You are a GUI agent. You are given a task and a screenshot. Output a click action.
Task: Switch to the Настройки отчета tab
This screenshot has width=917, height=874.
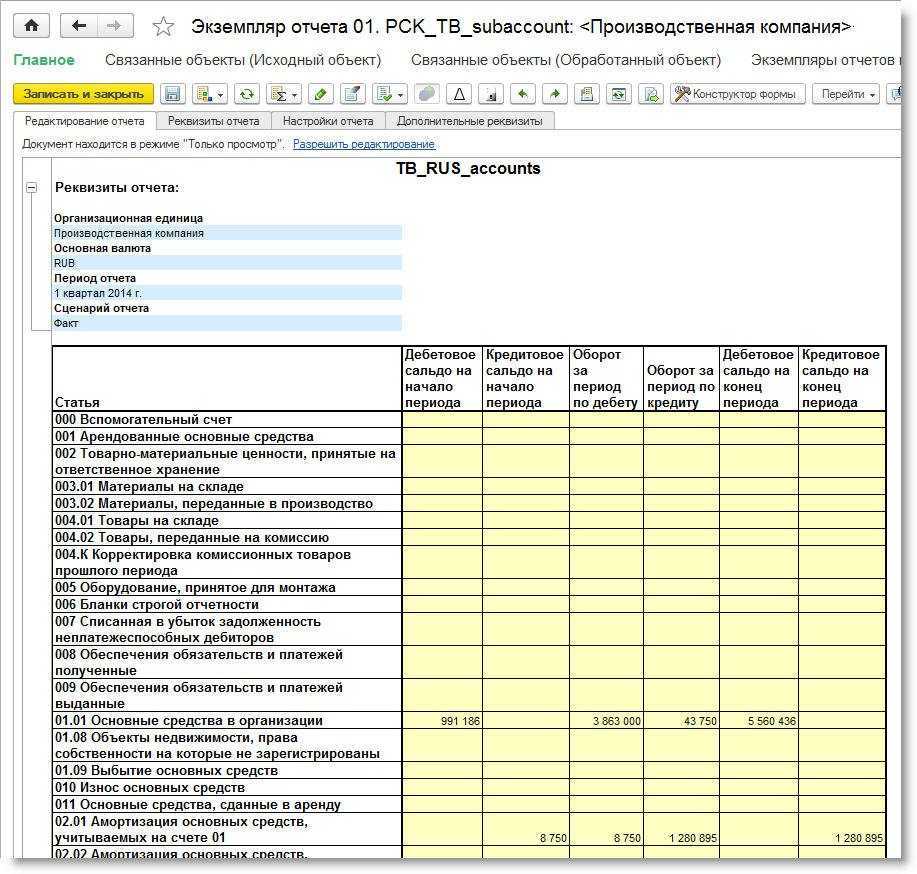click(x=328, y=121)
